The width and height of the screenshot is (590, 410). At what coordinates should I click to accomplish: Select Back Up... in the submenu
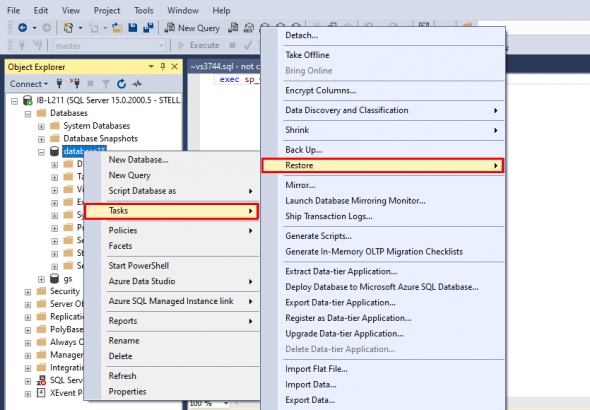383,150
